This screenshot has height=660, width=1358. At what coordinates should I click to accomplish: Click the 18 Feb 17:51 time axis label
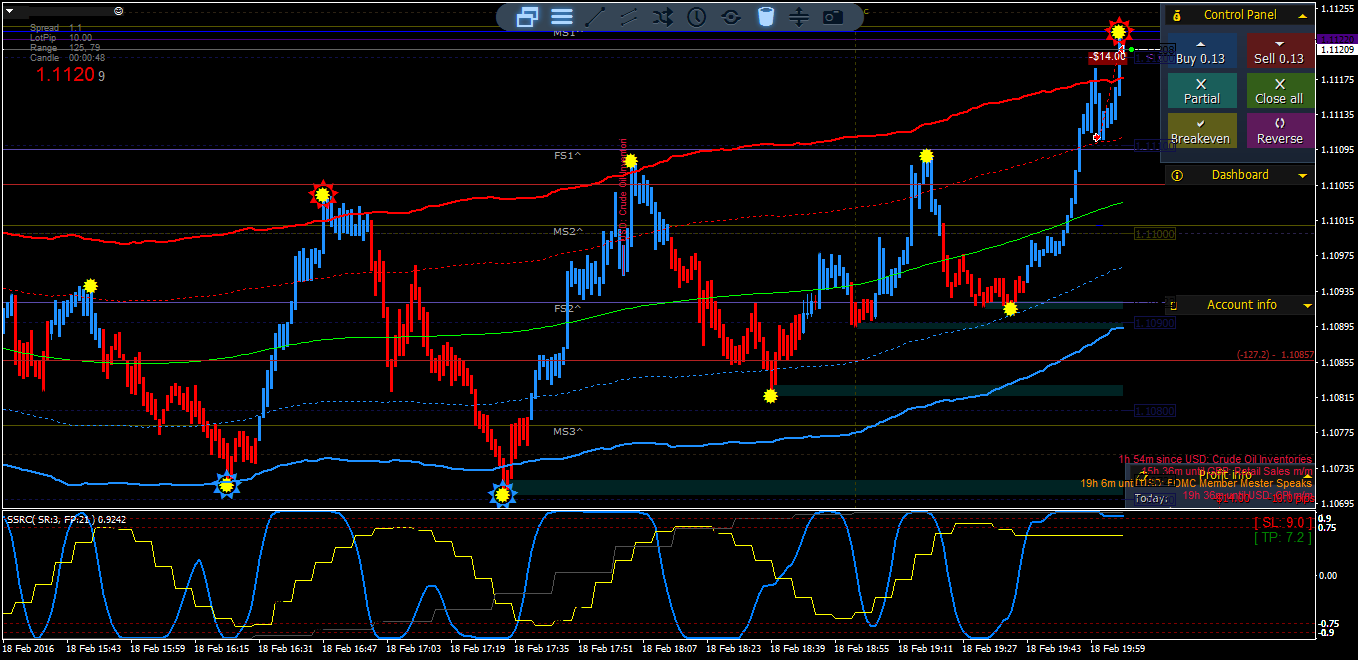[x=606, y=648]
